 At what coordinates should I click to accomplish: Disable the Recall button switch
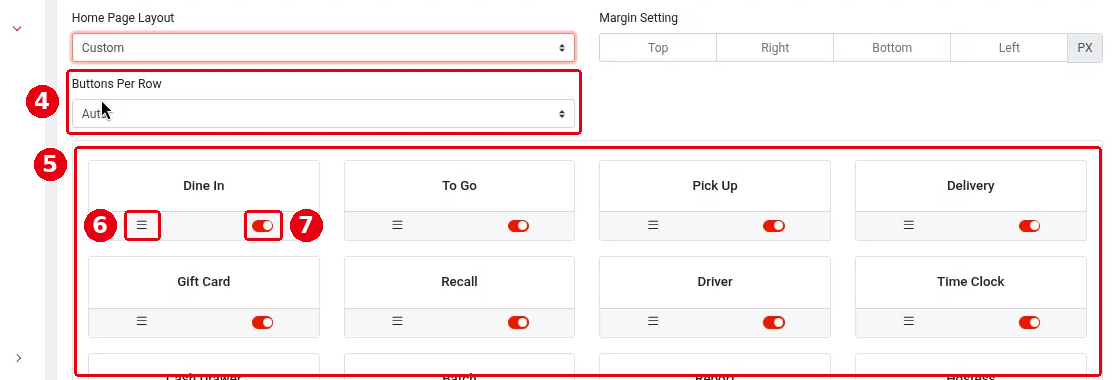518,322
